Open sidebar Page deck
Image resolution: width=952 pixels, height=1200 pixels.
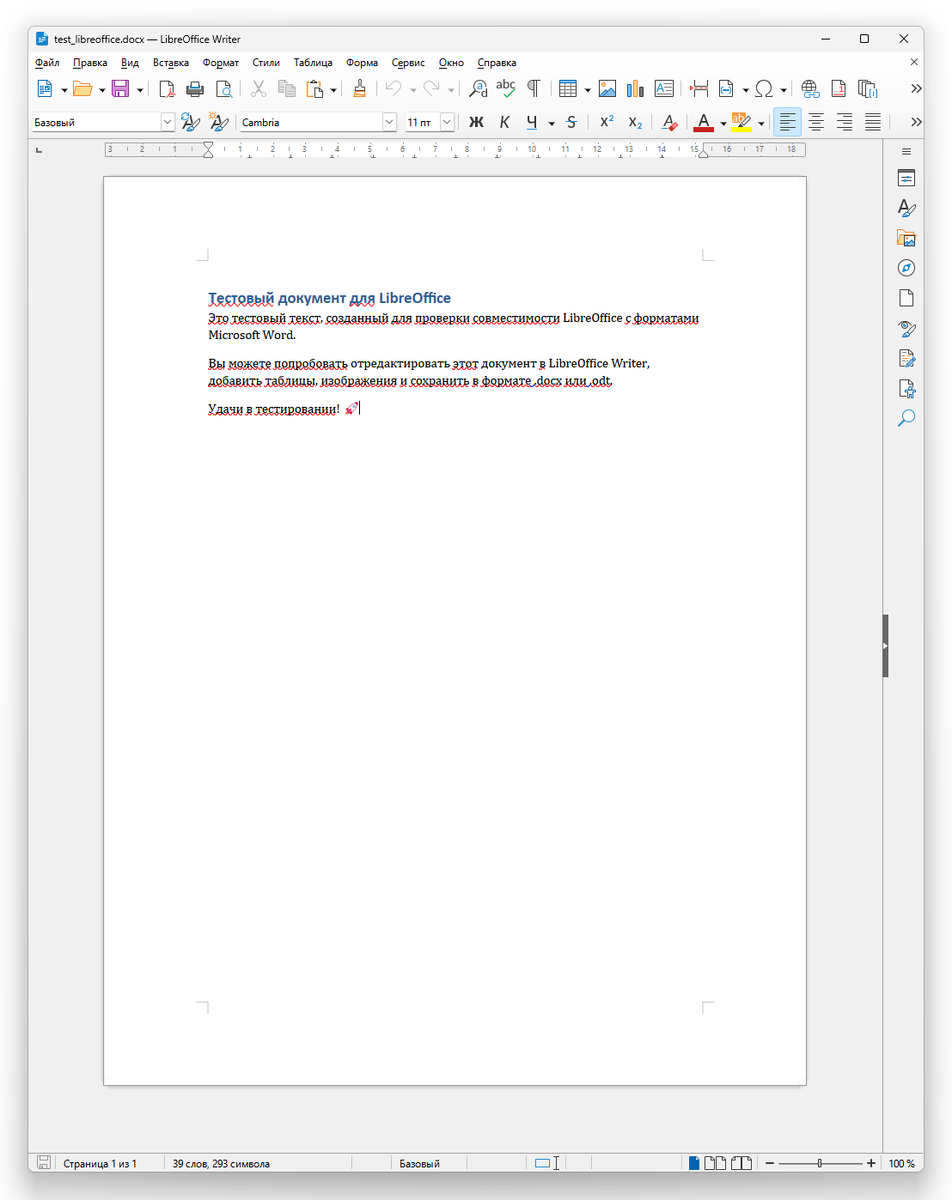tap(906, 298)
